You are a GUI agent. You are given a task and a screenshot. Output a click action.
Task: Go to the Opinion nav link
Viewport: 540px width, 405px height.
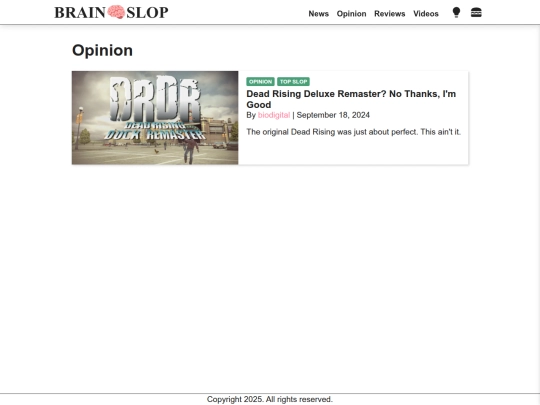point(351,14)
